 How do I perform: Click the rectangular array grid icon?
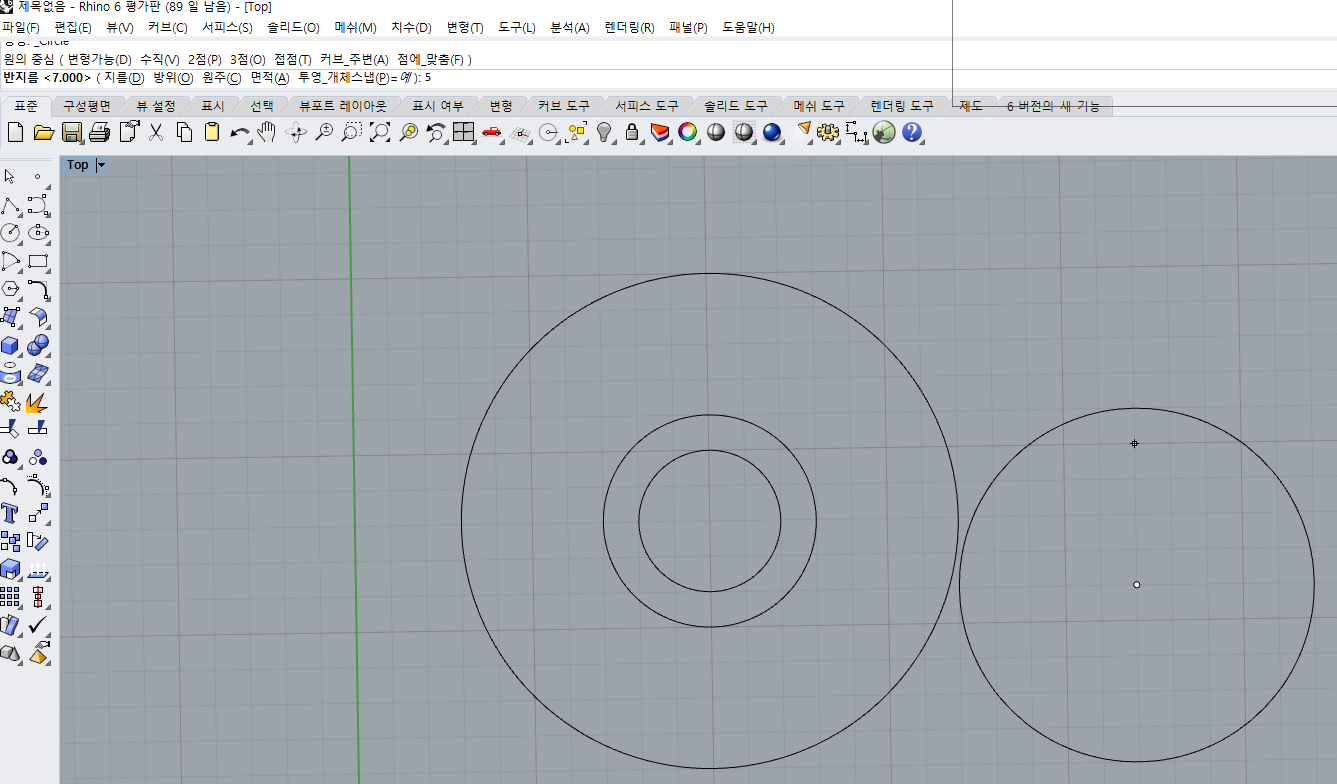pyautogui.click(x=10, y=598)
